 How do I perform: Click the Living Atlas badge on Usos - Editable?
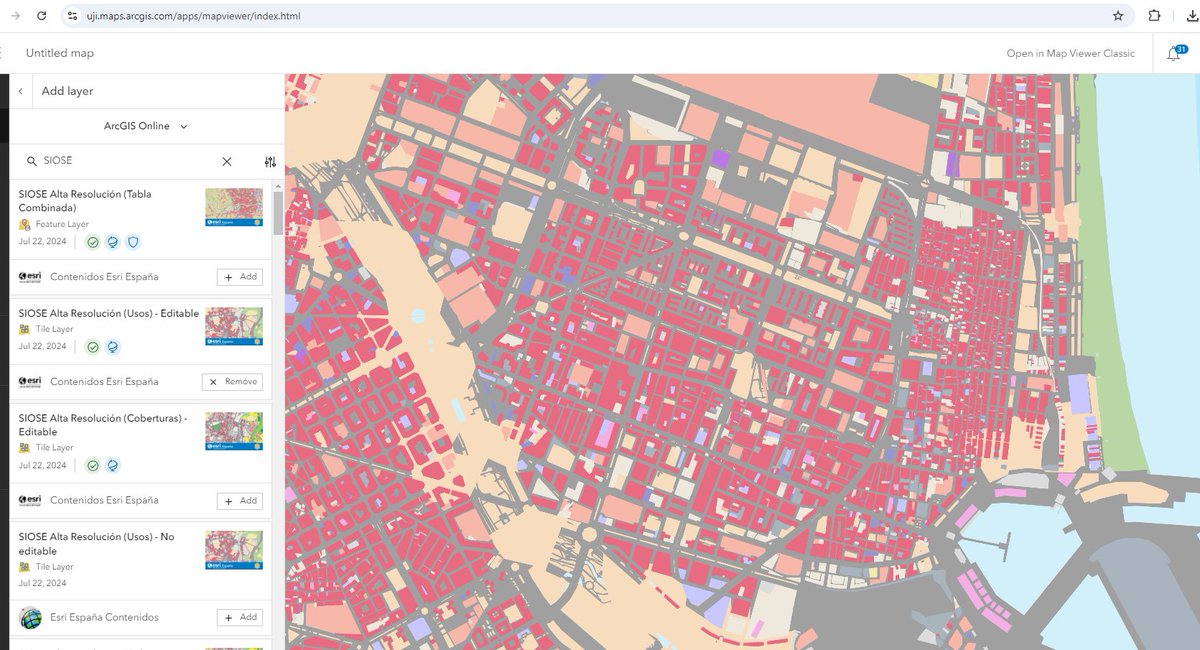[113, 347]
